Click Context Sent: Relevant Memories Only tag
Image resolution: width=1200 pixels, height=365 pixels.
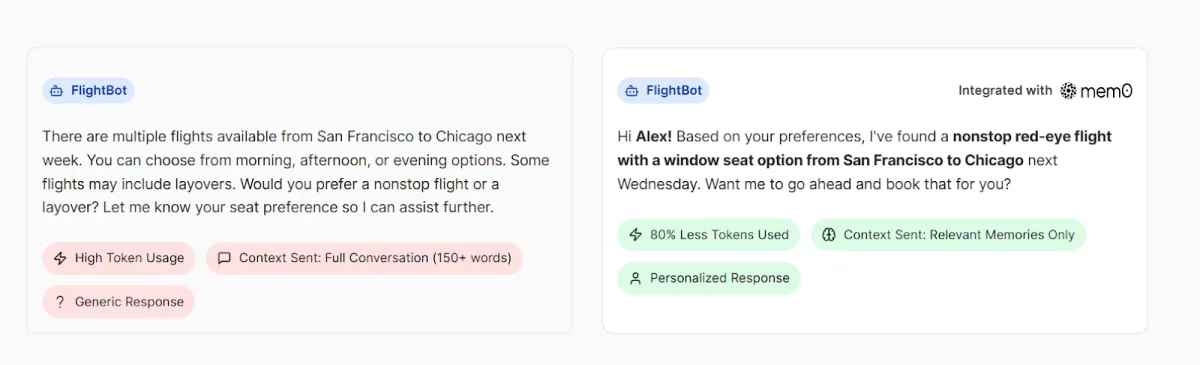948,235
